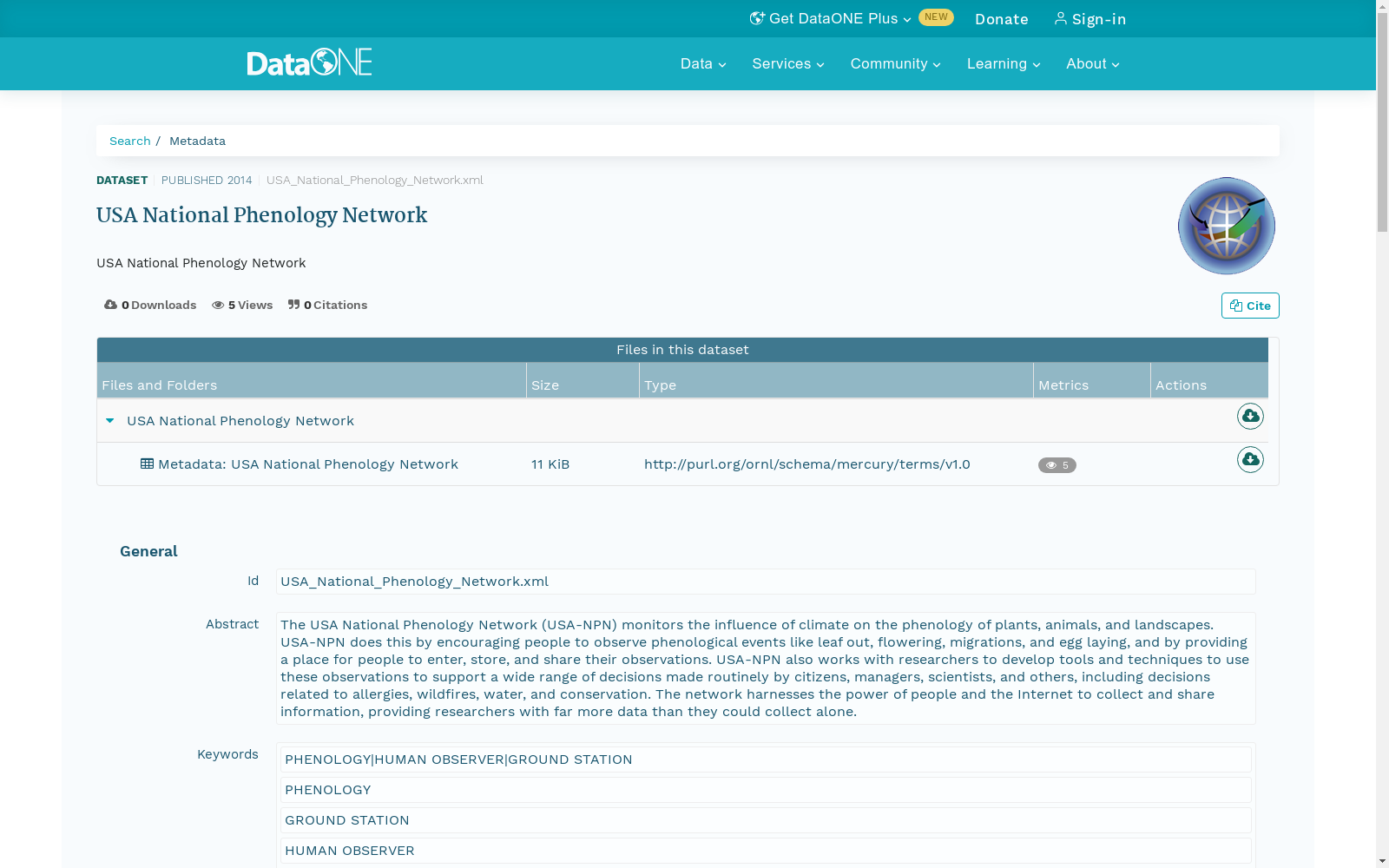The image size is (1389, 868).
Task: Click the Abstract paragraph text
Action: (x=766, y=668)
